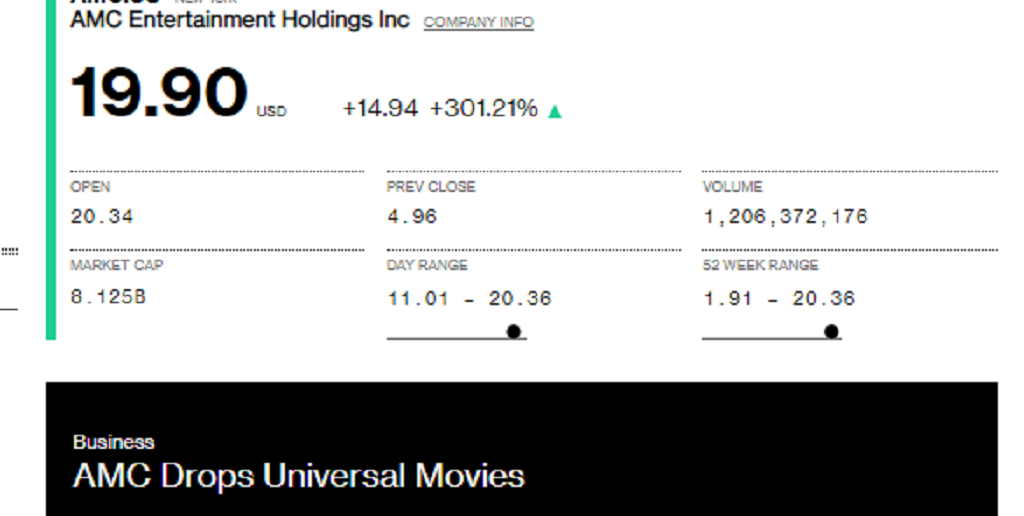This screenshot has width=1024, height=516.
Task: Click the black news banner
Action: [522, 449]
